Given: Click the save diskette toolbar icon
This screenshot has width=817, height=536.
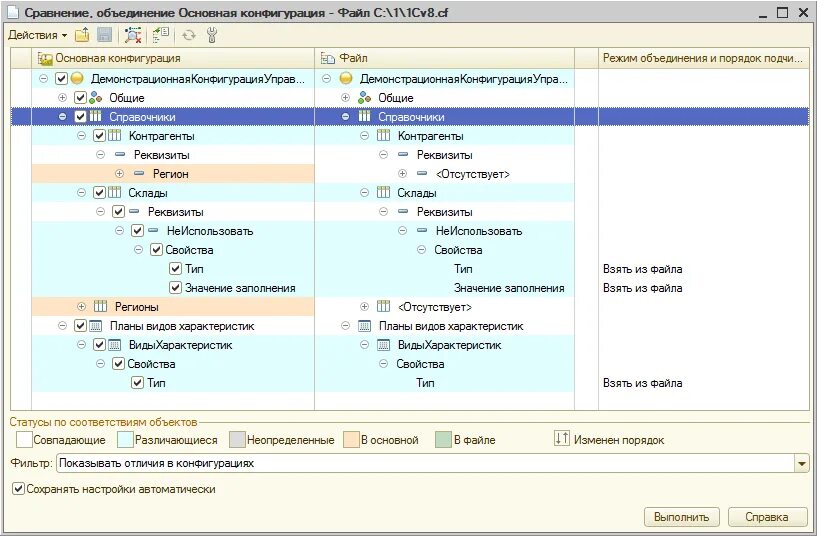Looking at the screenshot, I should coord(105,35).
